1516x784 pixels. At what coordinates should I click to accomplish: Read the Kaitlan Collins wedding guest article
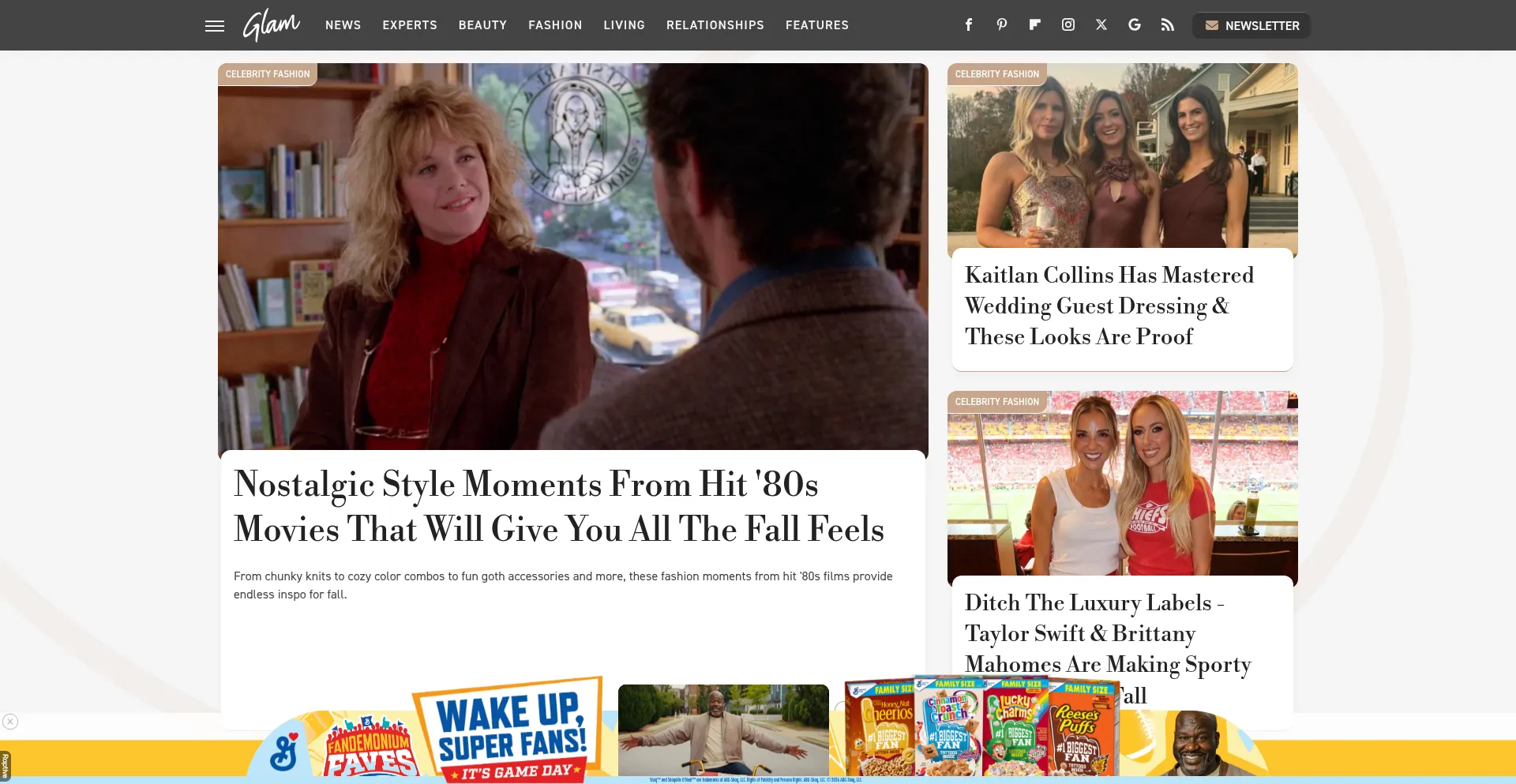click(1109, 306)
